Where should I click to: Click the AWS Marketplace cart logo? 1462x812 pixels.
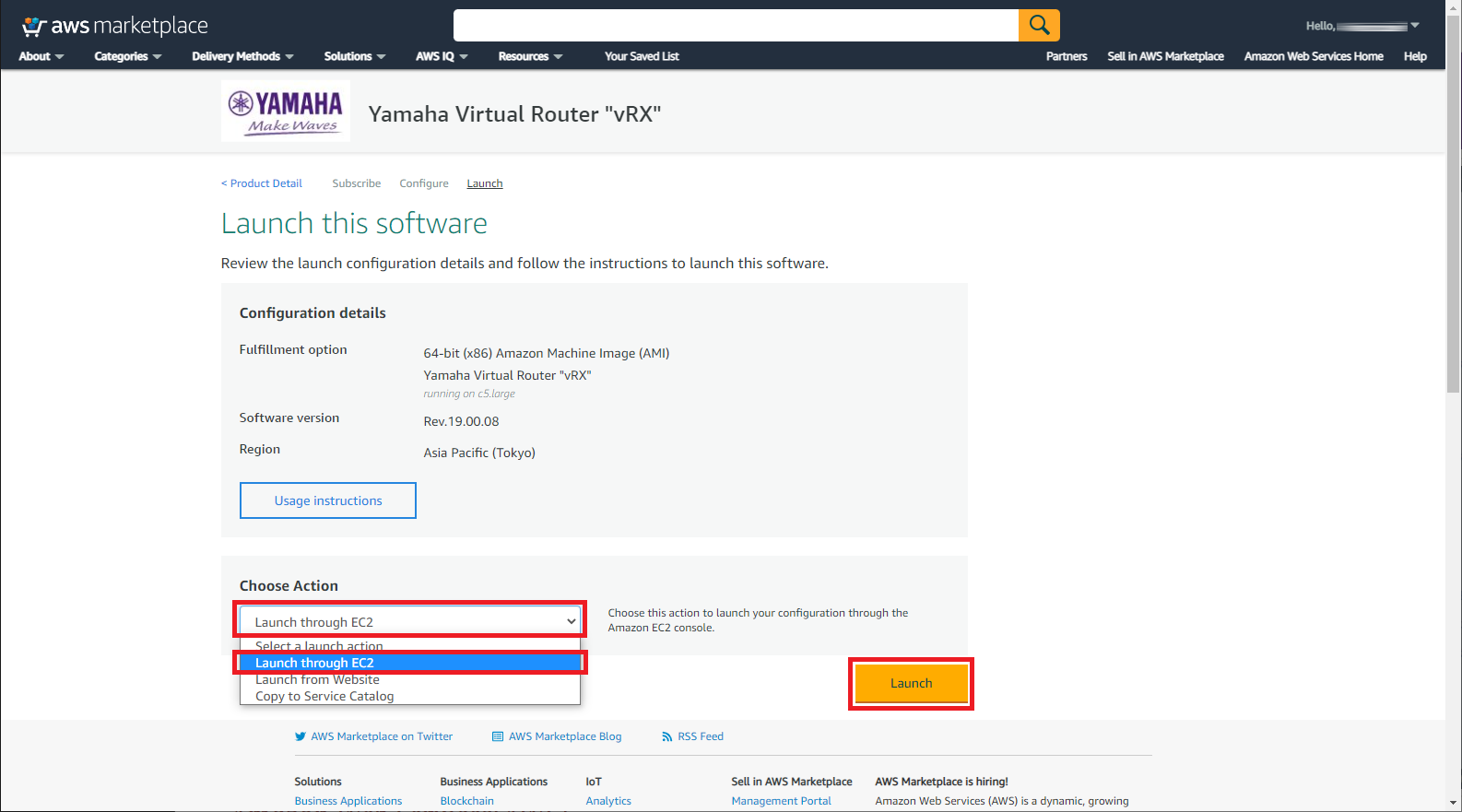[34, 26]
